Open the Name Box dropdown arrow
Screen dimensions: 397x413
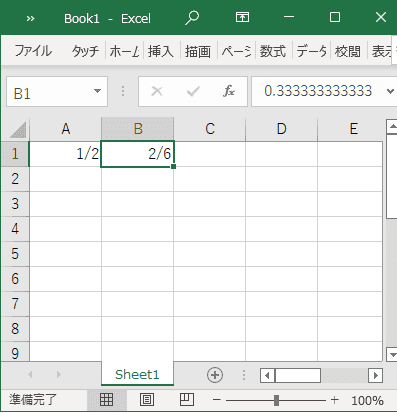[x=97, y=91]
